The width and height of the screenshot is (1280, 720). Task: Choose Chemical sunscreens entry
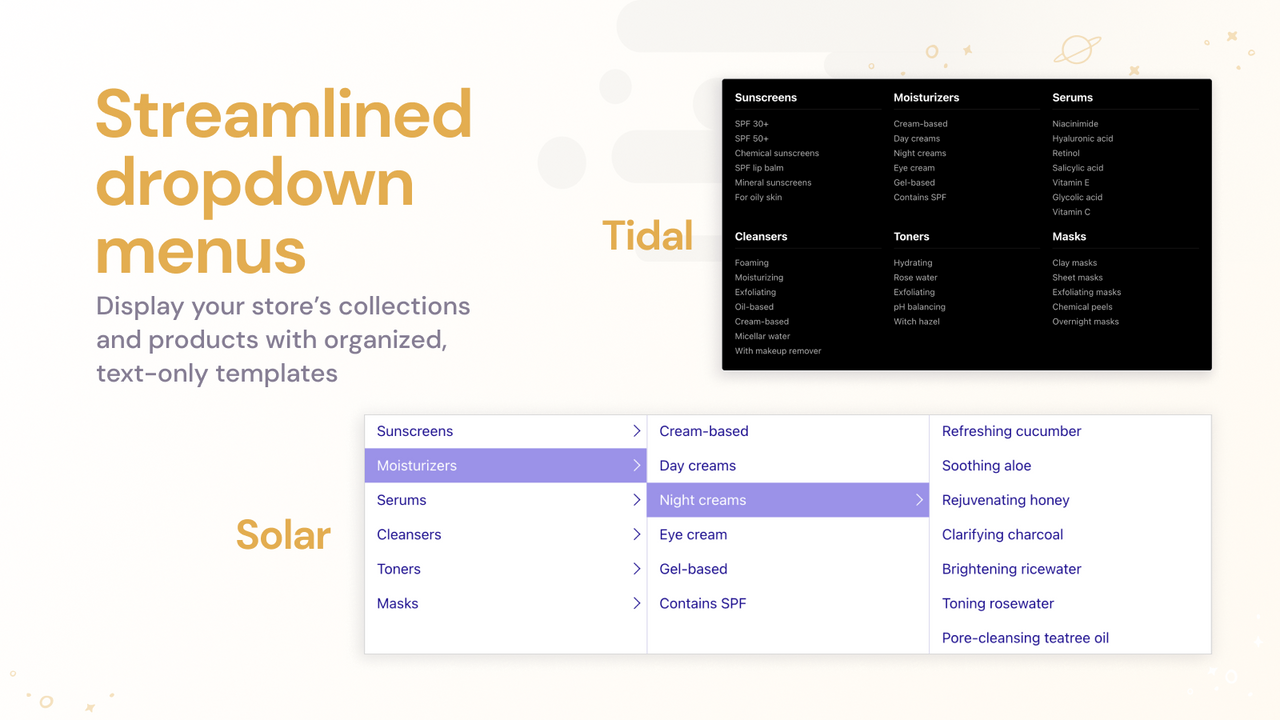pos(777,153)
